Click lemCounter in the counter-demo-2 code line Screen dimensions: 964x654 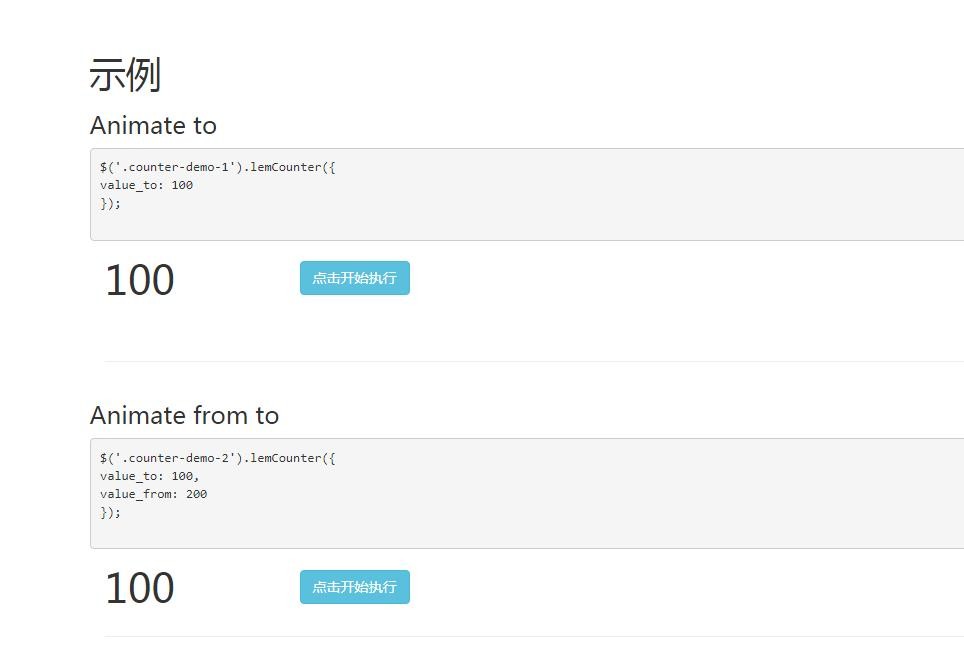(285, 458)
